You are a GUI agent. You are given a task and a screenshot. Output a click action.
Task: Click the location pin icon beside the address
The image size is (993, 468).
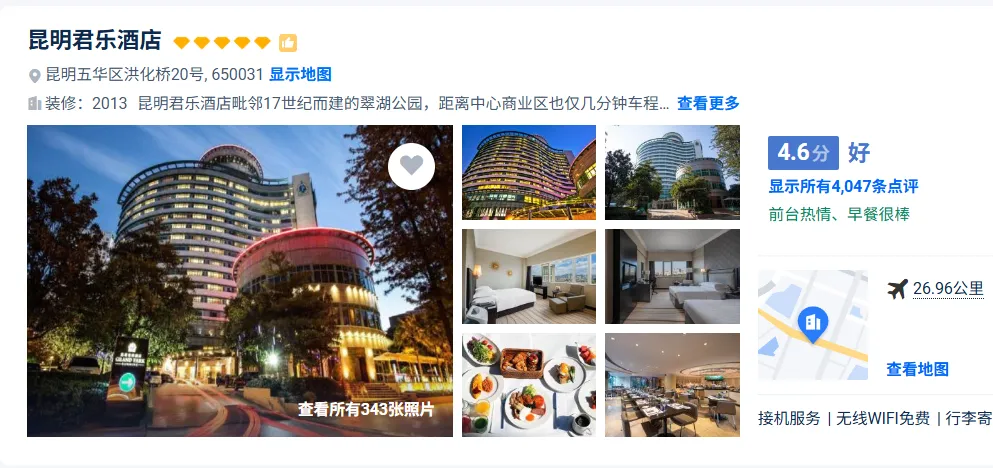[x=35, y=76]
